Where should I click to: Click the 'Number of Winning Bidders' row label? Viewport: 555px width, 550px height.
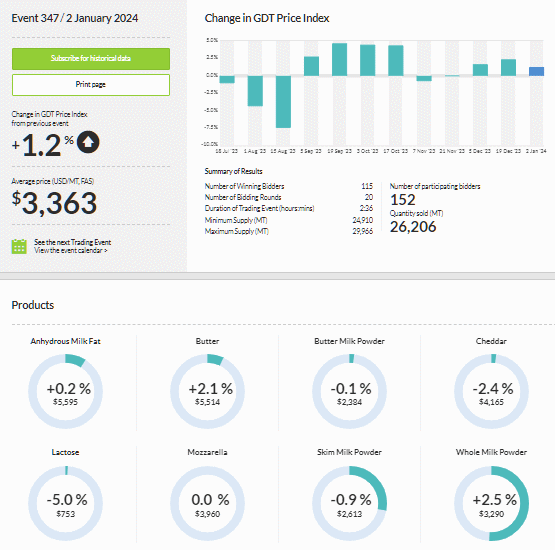(x=244, y=186)
